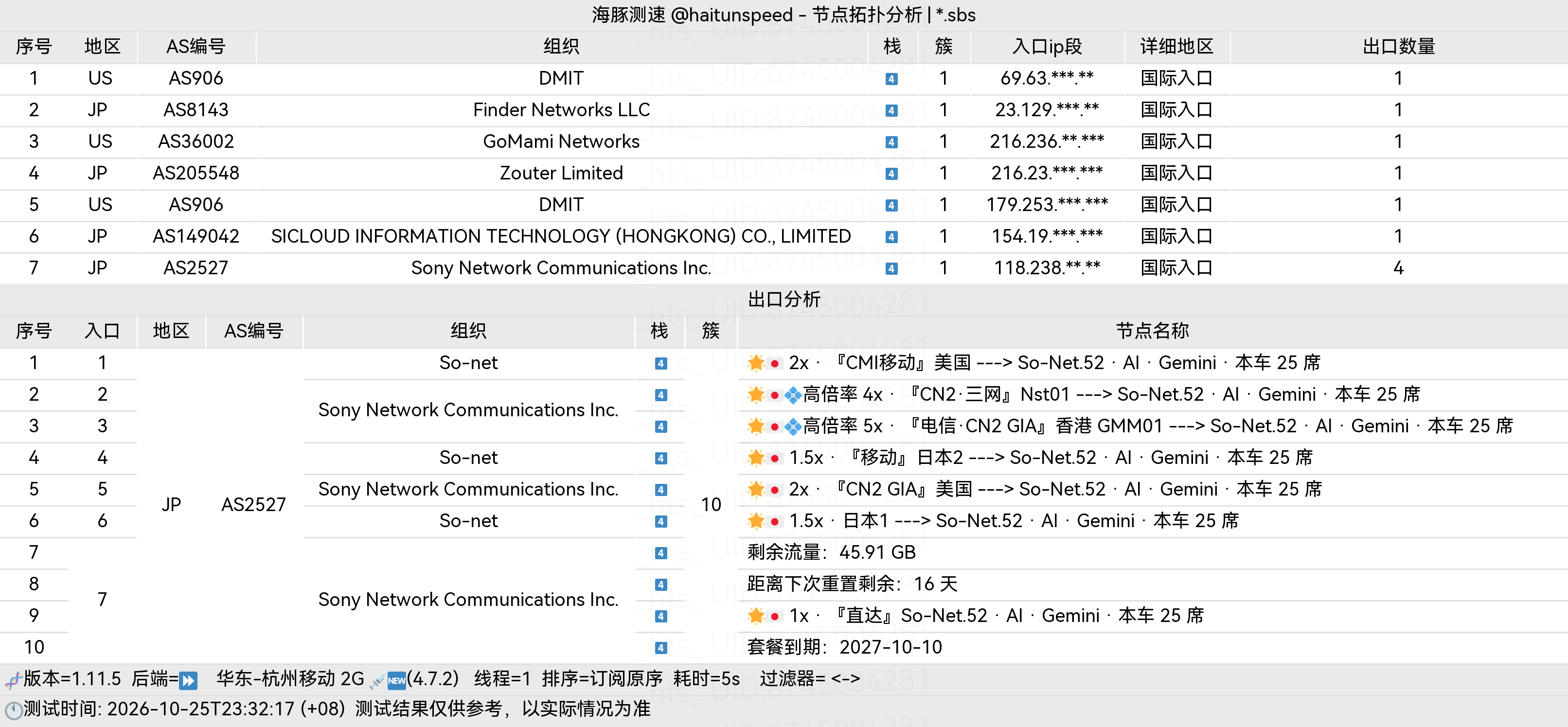Click the IPv4 stack icon in the DMIT 69.63 row
Image resolution: width=1568 pixels, height=727 pixels.
pyautogui.click(x=891, y=79)
